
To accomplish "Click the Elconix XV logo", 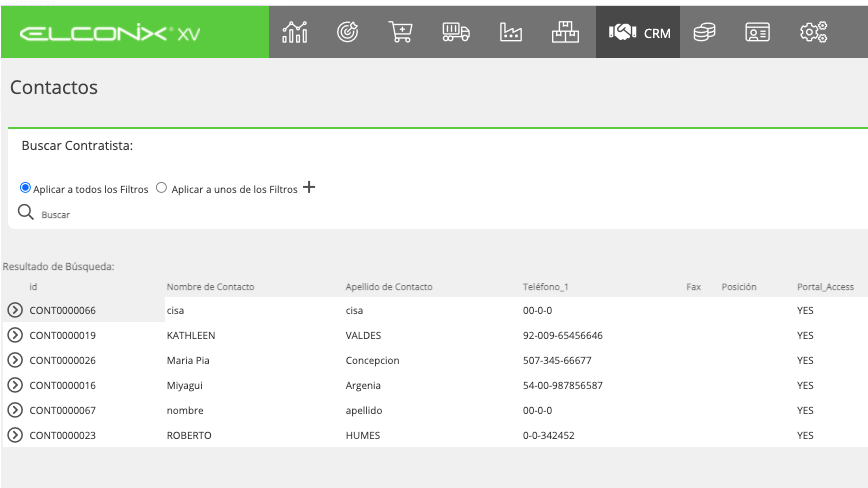I will 110,34.
